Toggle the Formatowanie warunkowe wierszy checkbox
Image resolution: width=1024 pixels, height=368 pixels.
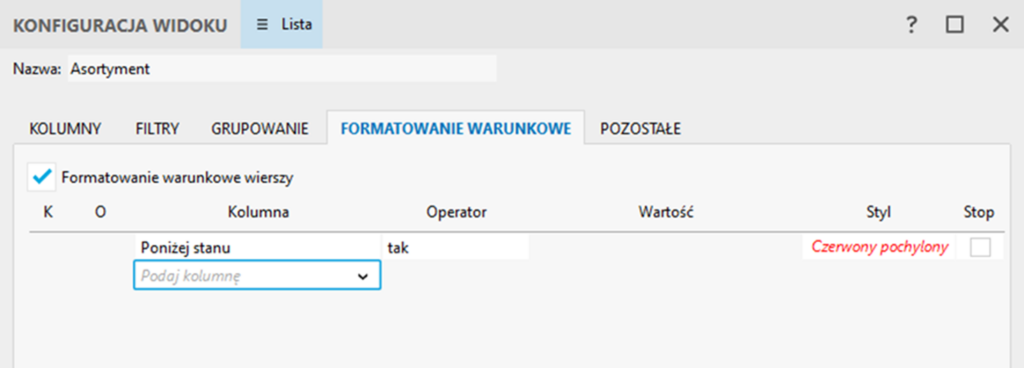click(42, 177)
